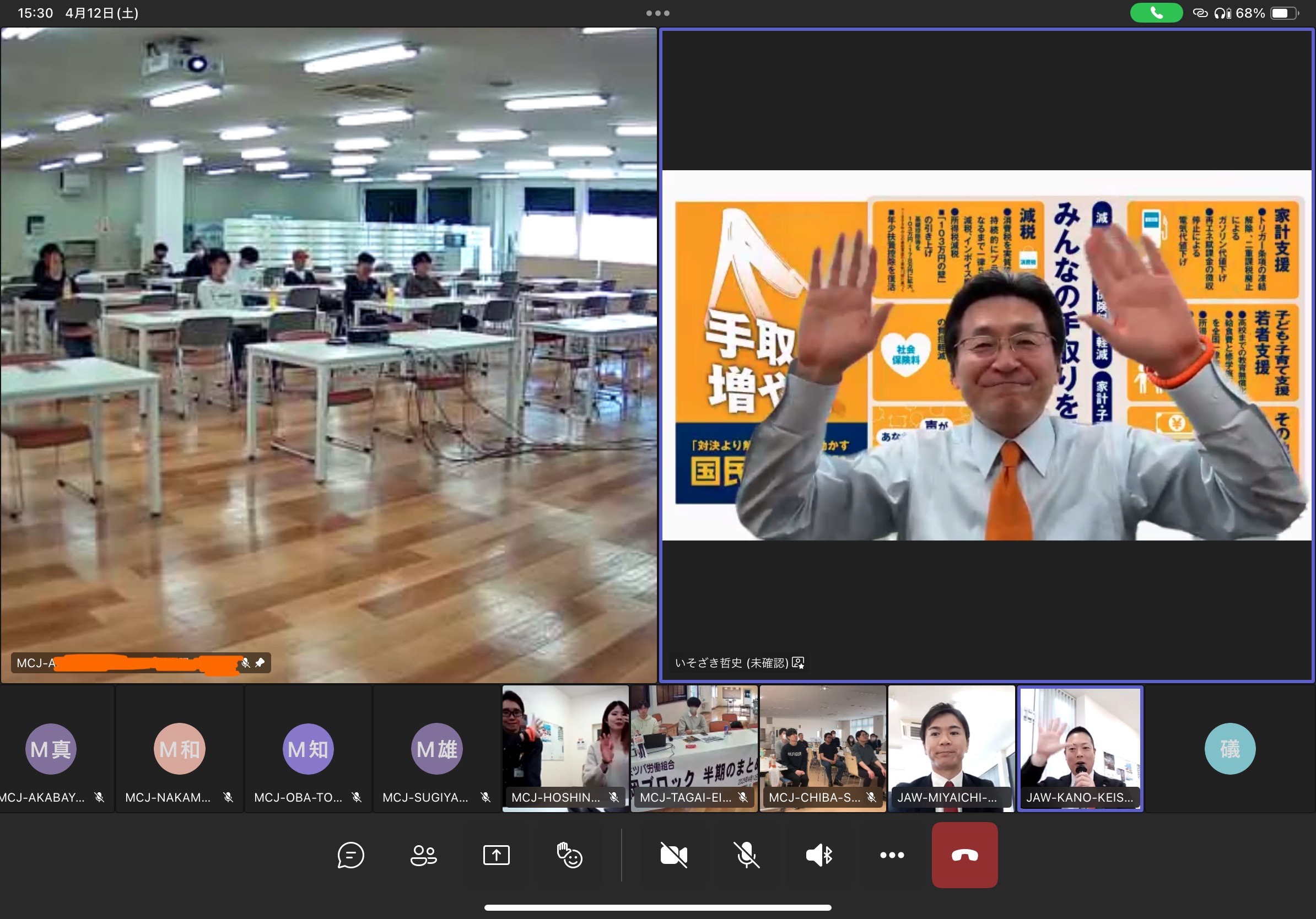This screenshot has height=919, width=1316.
Task: Tap the teal 礒 participant avatar
Action: 1229,749
